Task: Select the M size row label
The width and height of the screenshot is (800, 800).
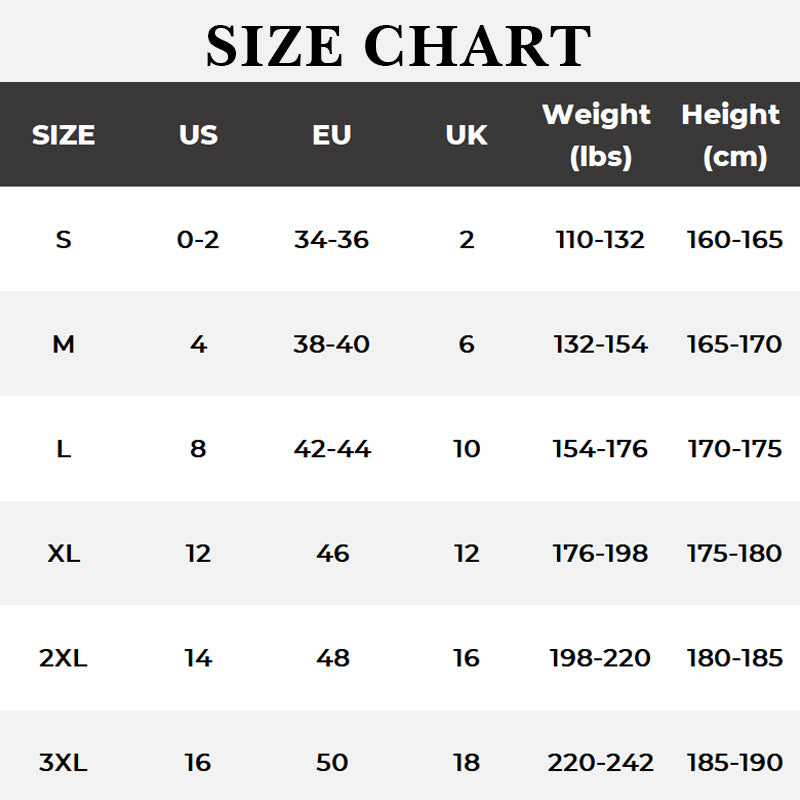Action: click(63, 345)
